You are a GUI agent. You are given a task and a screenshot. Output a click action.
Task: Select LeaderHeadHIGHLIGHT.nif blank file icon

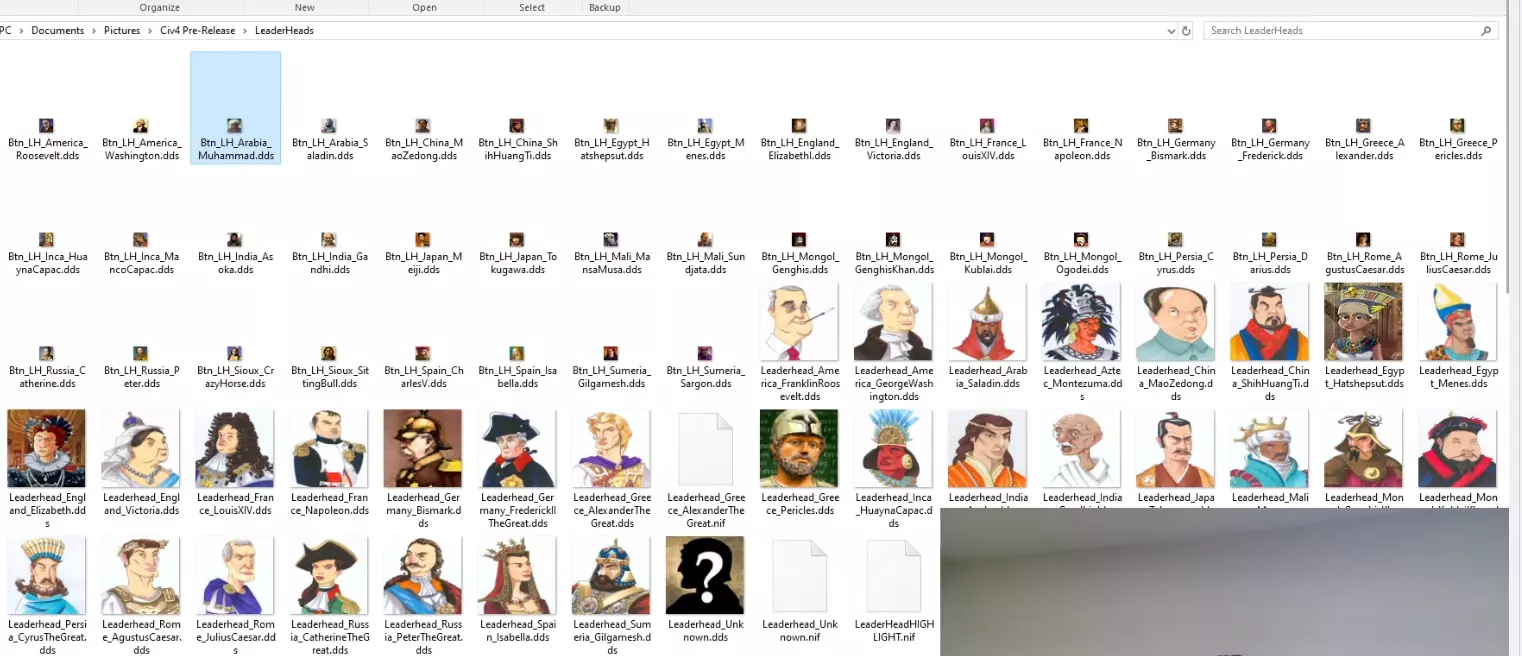coord(893,576)
